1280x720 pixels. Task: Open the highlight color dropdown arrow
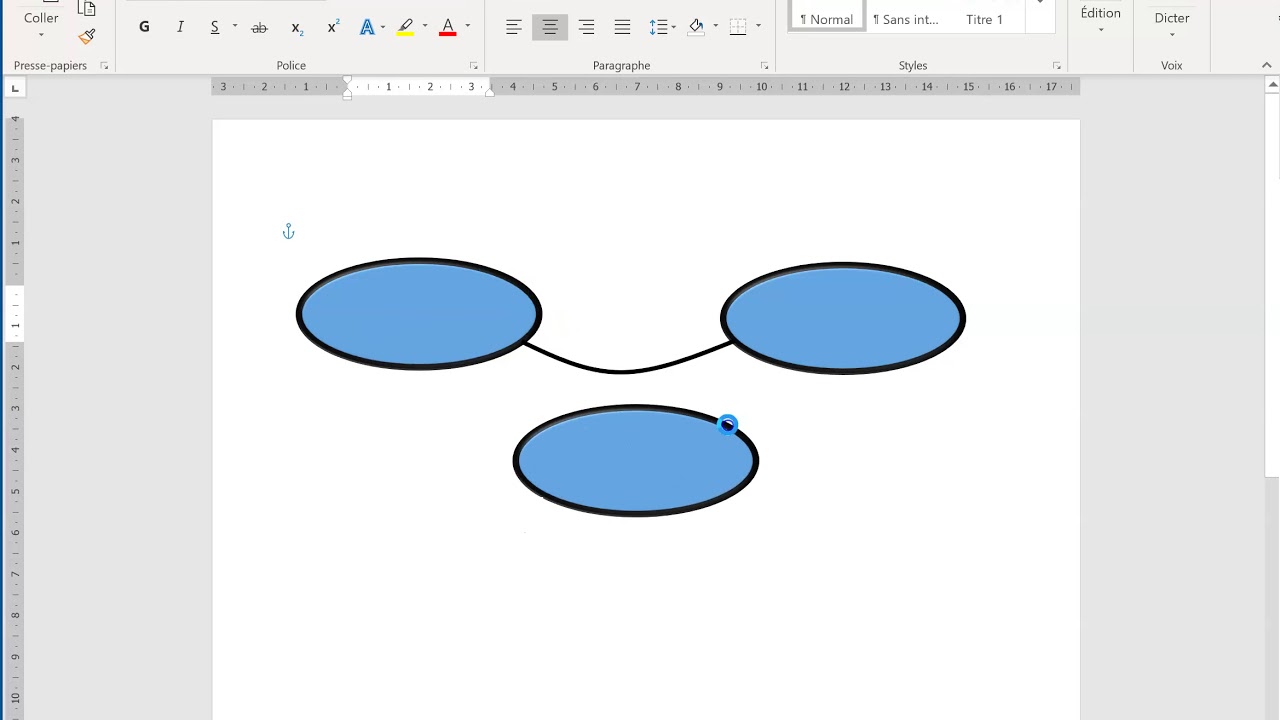(425, 27)
